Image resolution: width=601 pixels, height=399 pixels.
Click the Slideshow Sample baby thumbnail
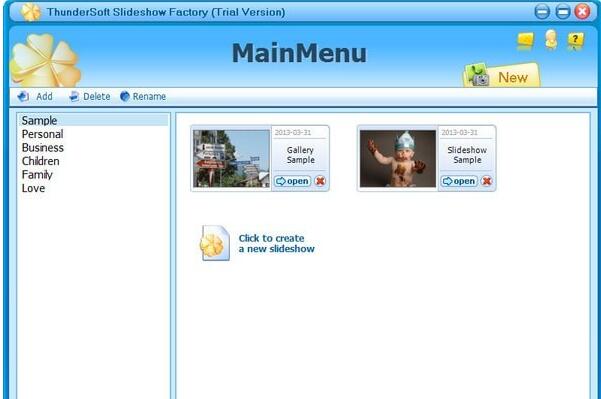point(398,159)
